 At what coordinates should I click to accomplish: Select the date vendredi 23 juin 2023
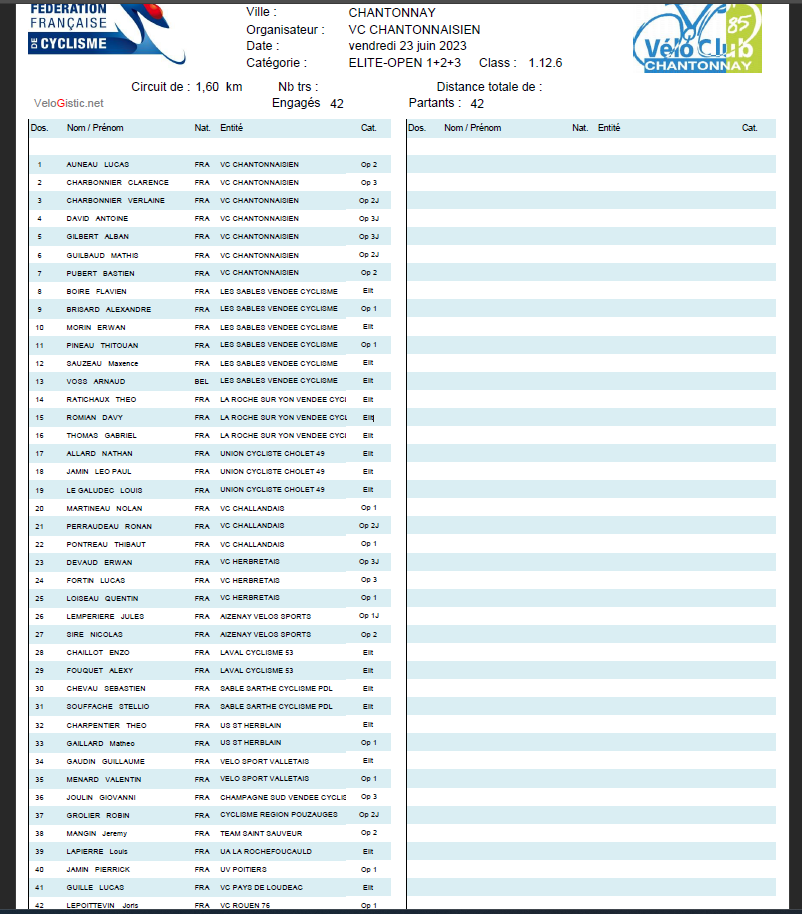(407, 46)
